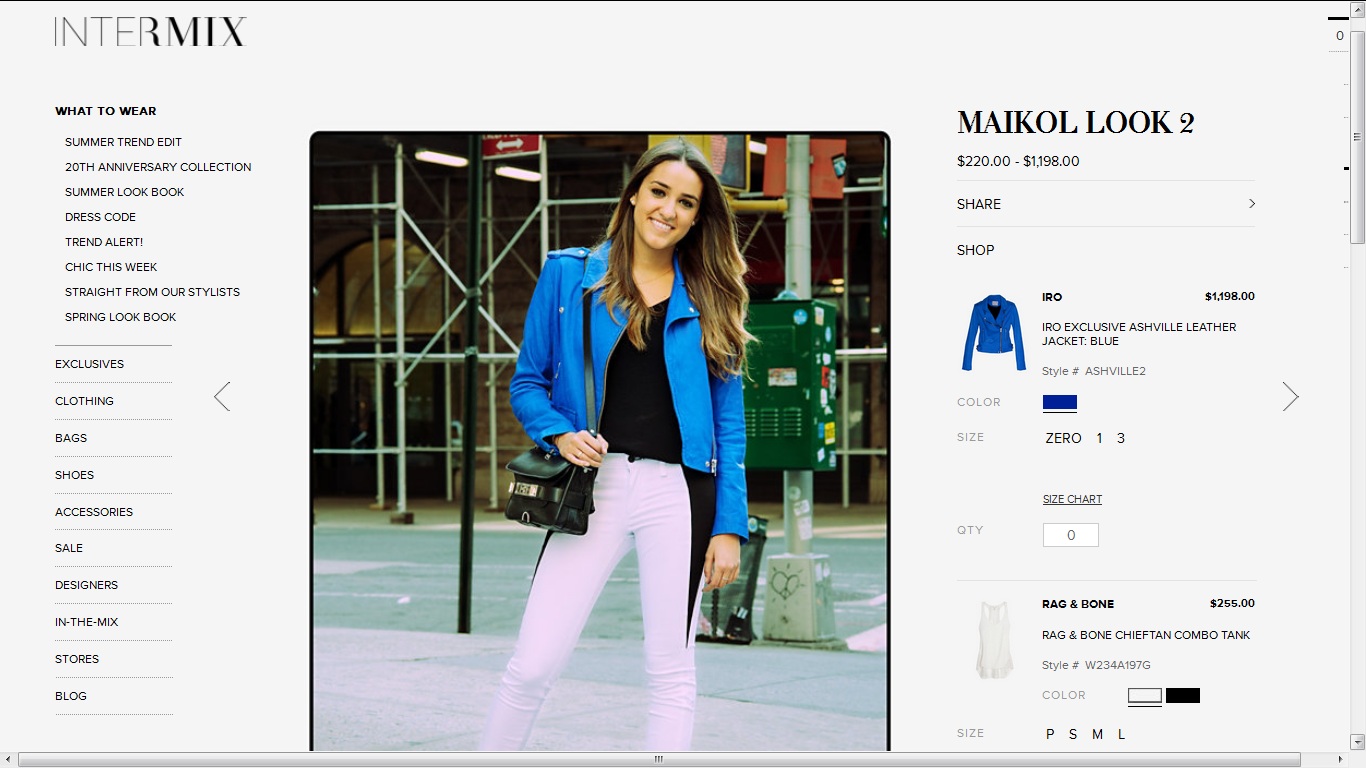Click the scroll up arrow

click(1357, 9)
